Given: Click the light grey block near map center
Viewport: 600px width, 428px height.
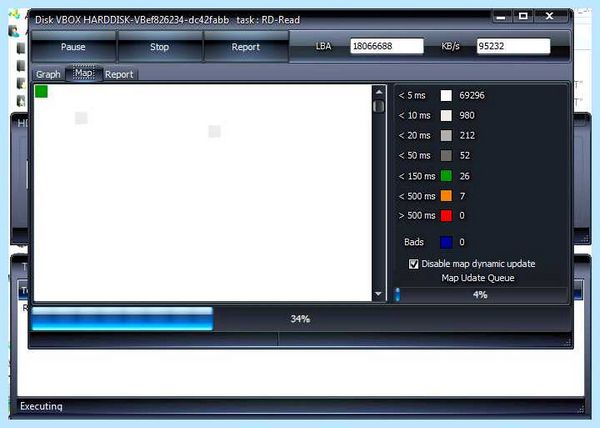Looking at the screenshot, I should pyautogui.click(x=215, y=131).
